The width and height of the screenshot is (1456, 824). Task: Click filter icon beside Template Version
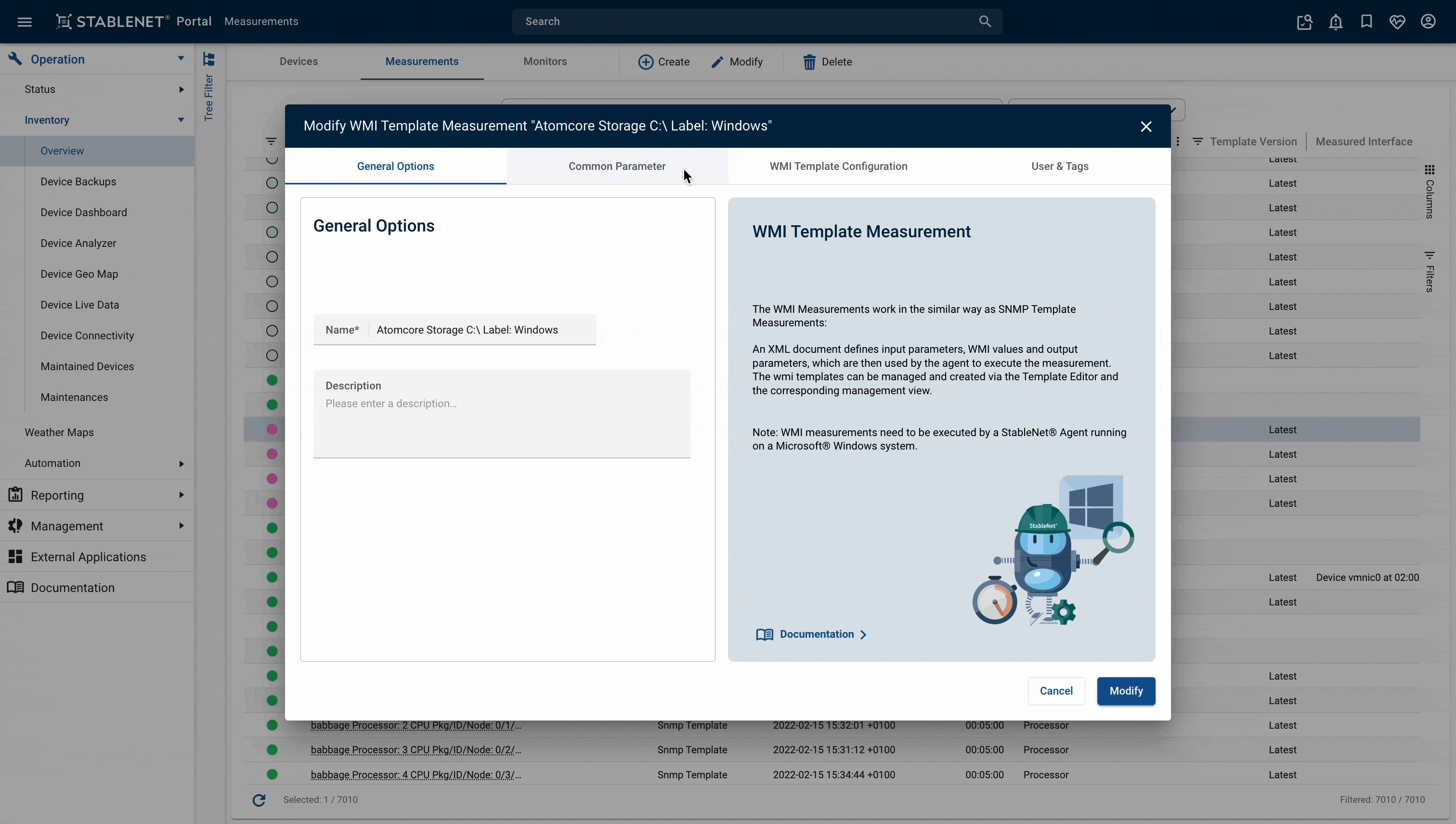pos(1197,142)
